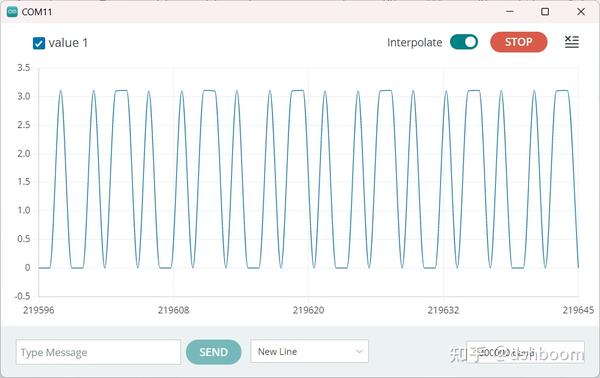Open the baud rate dropdown

pyautogui.click(x=525, y=352)
